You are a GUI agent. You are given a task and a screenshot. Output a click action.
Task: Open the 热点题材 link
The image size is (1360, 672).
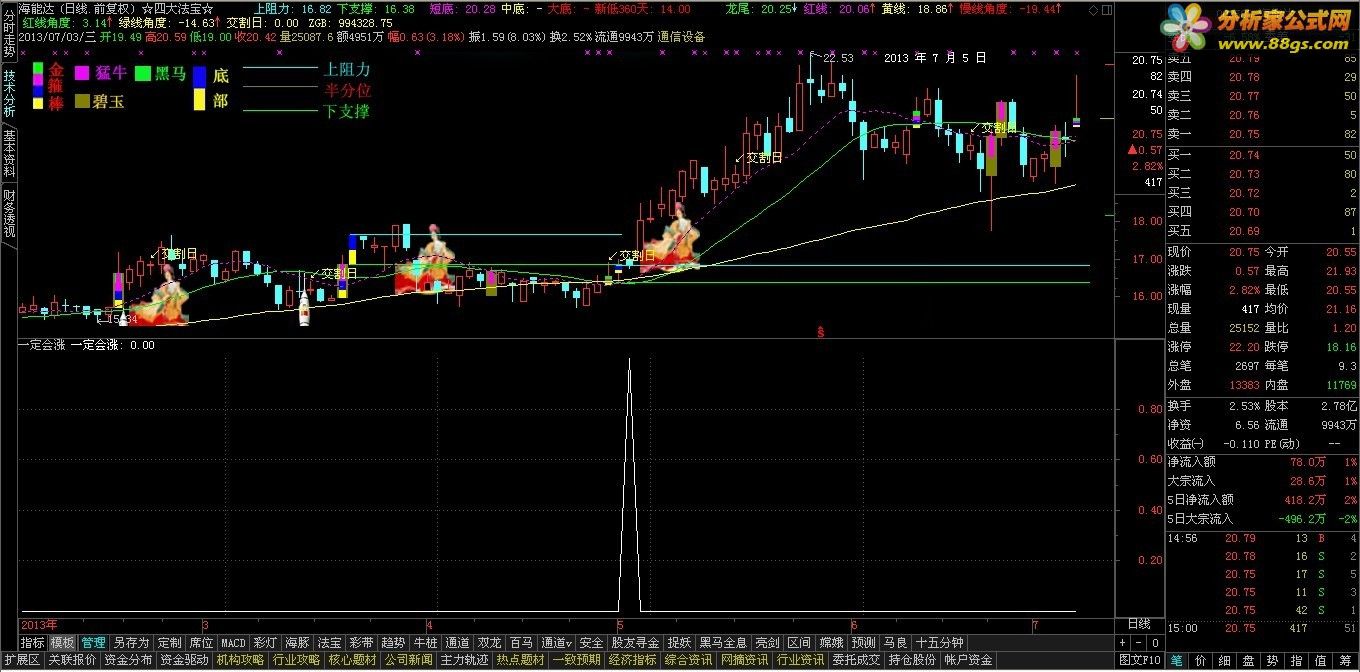tap(520, 660)
